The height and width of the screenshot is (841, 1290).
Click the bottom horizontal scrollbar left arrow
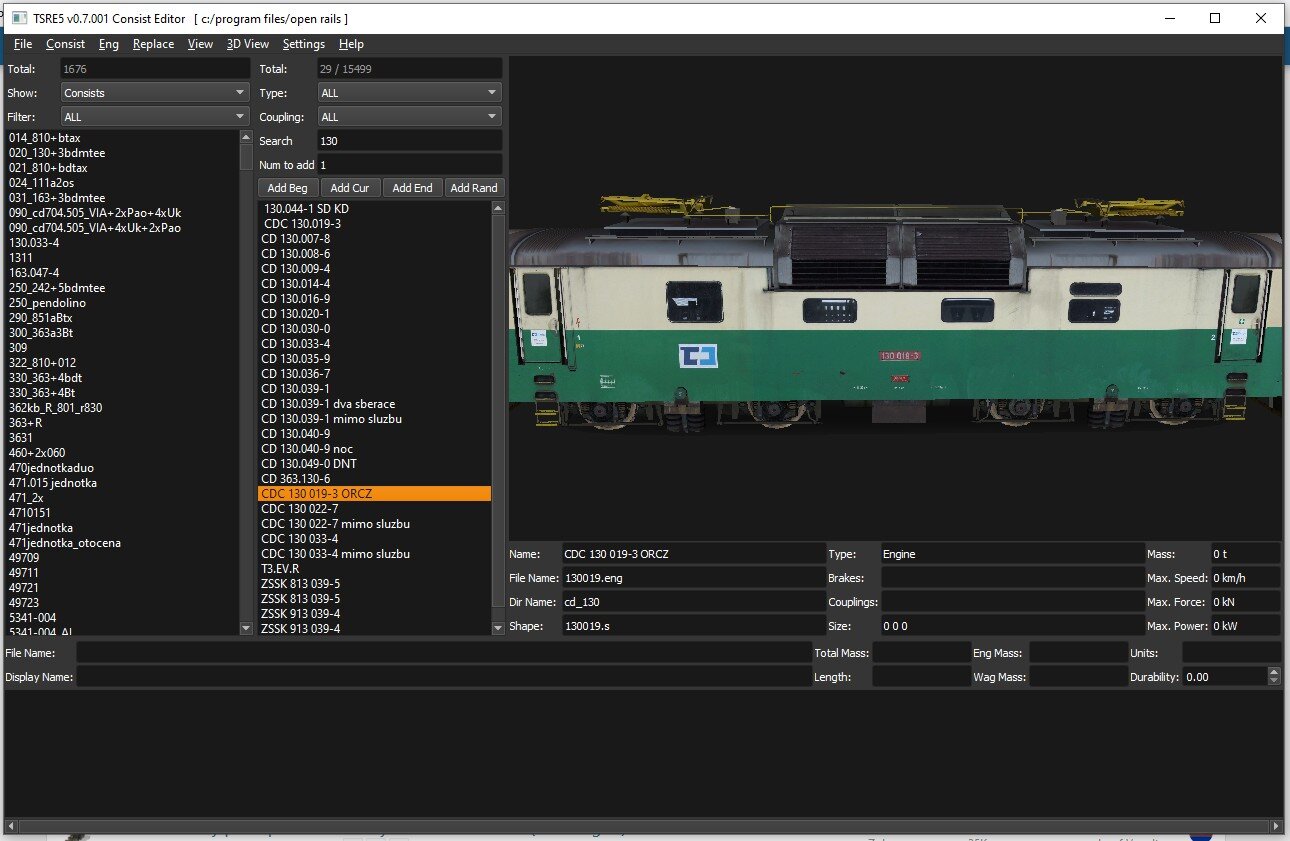point(12,826)
